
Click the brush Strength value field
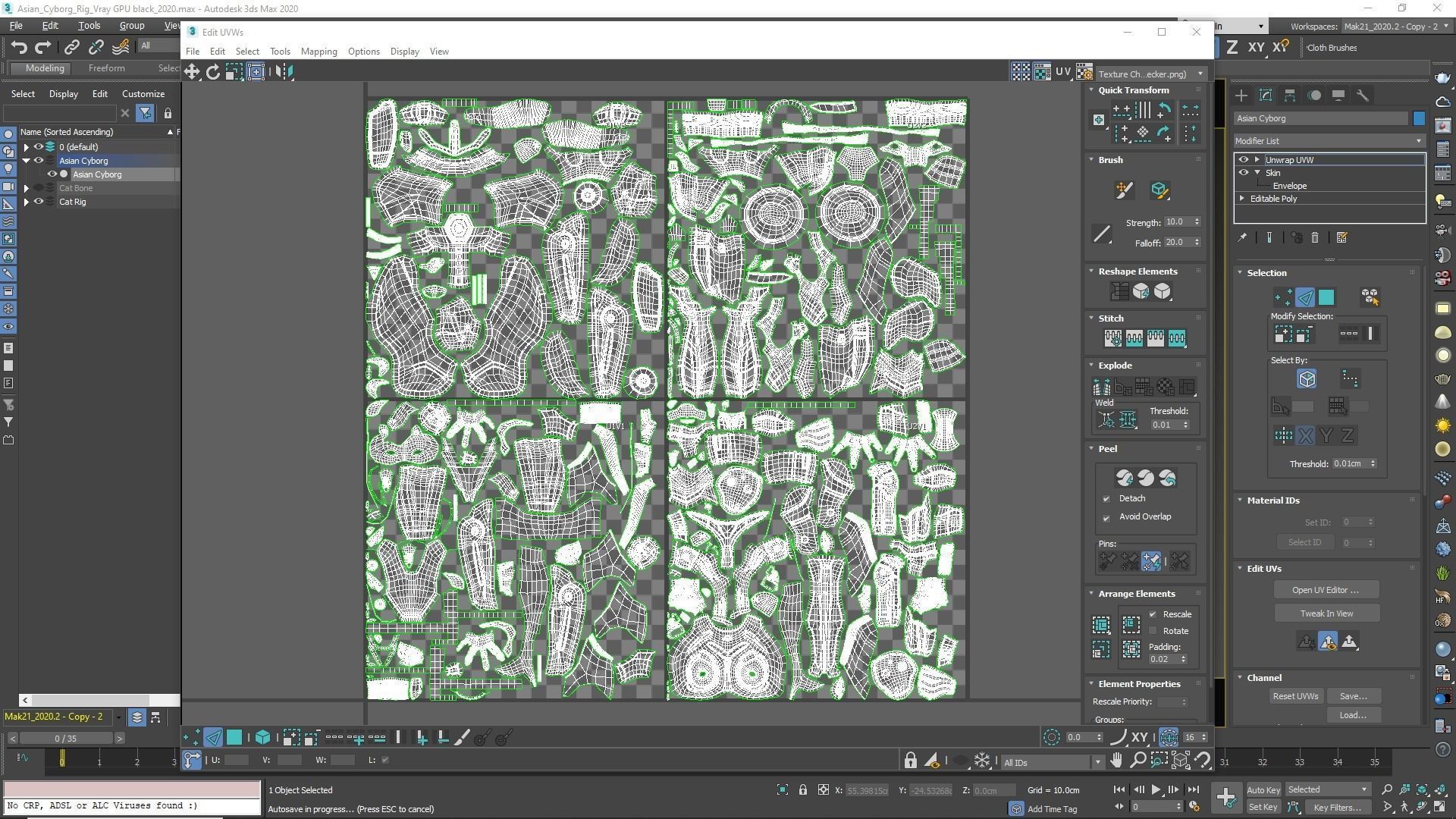coord(1176,222)
